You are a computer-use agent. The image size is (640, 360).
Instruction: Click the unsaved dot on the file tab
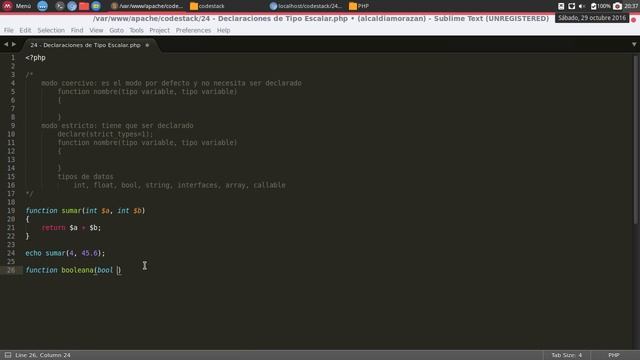pos(147,45)
